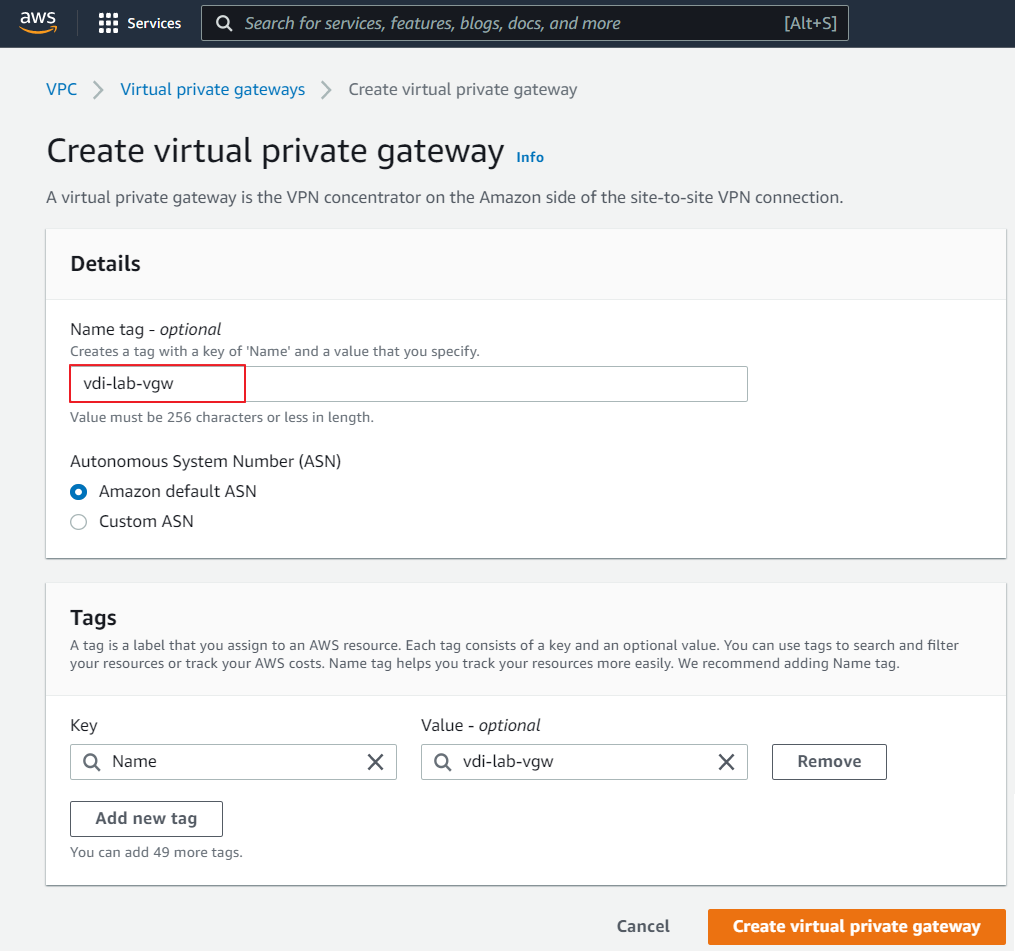Click search icon in tag Key field
Viewport: 1015px width, 951px height.
[91, 762]
